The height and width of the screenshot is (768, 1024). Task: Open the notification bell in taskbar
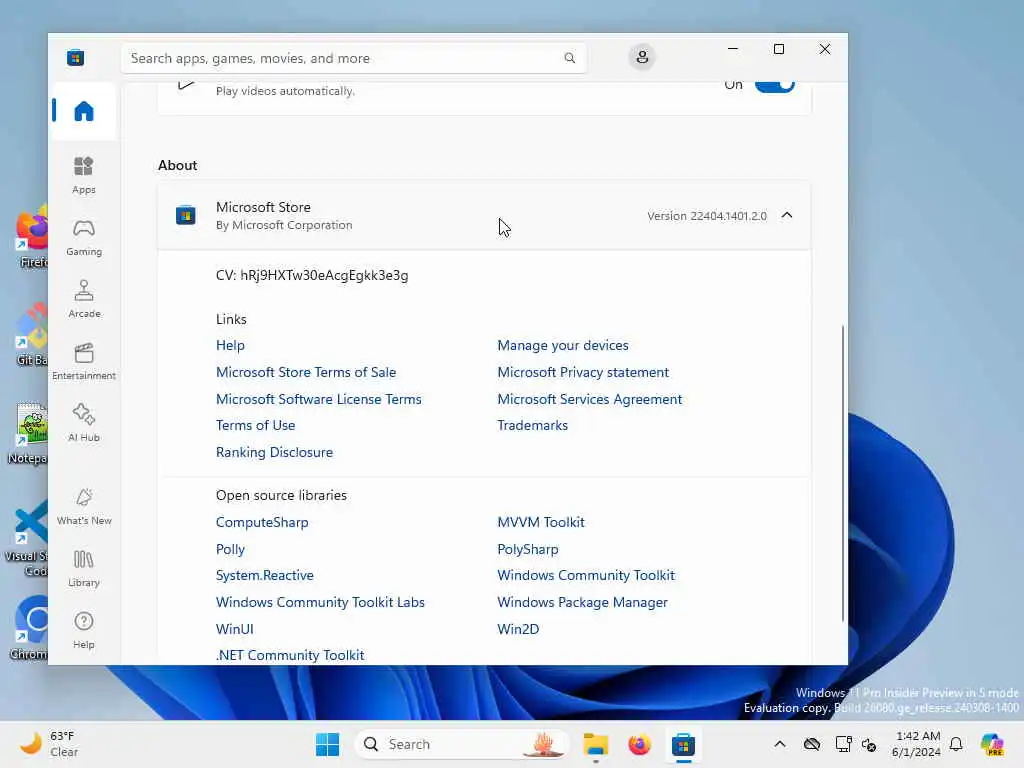pos(956,744)
